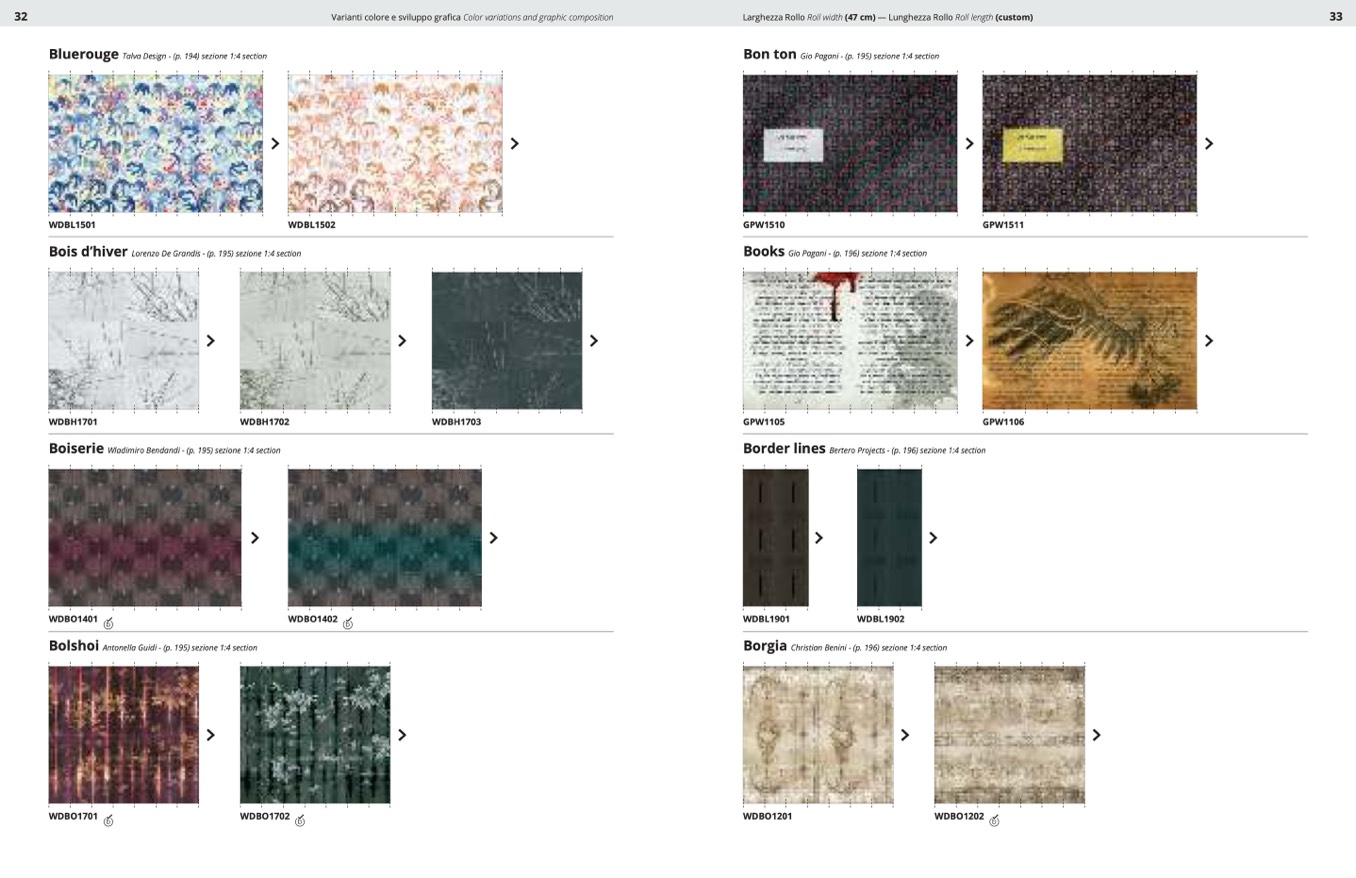The width and height of the screenshot is (1356, 878).
Task: Click the Bois d'hiver collection heading
Action: 88,252
